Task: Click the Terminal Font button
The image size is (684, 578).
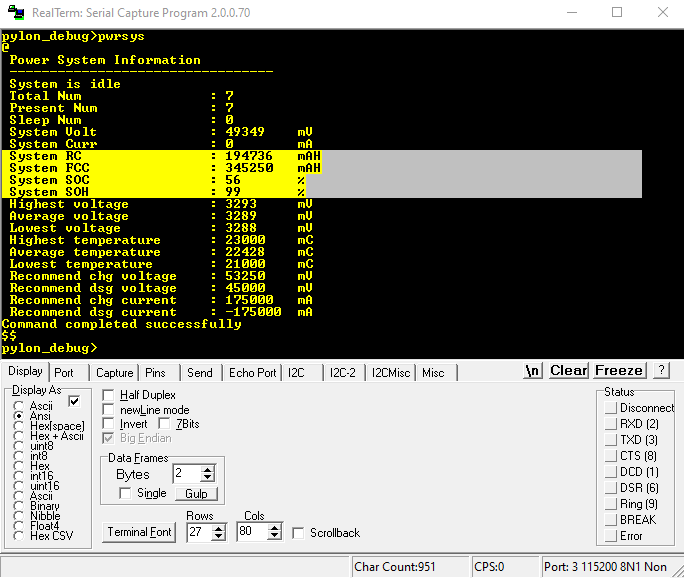Action: coord(140,533)
